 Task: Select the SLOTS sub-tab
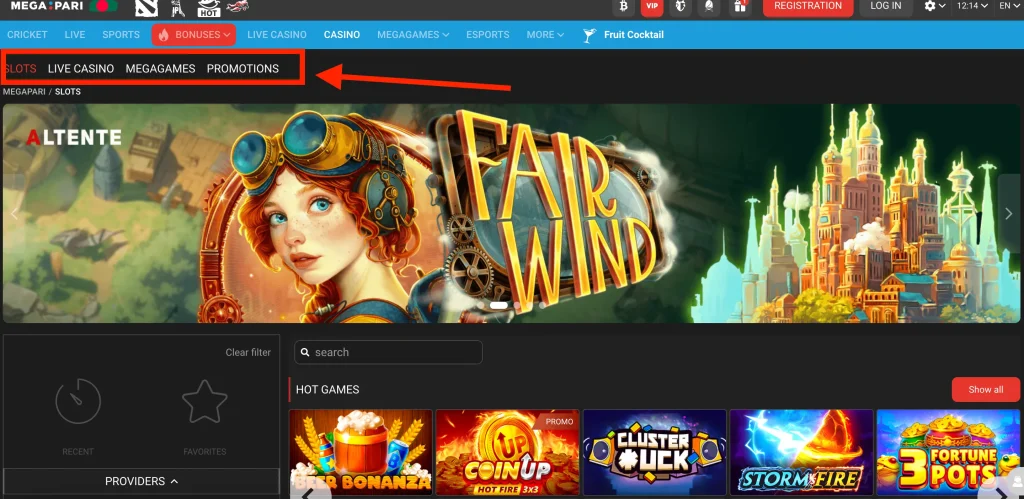pyautogui.click(x=20, y=69)
